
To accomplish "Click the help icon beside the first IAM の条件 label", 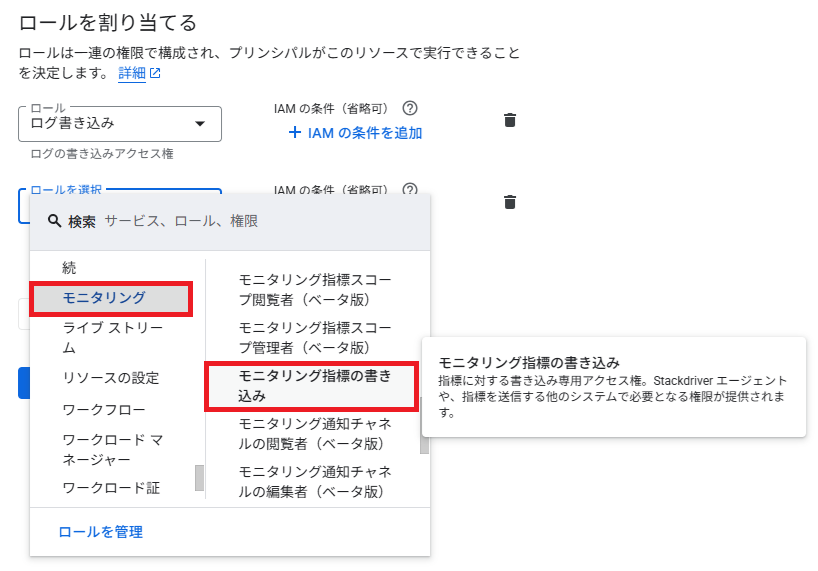I will click(x=409, y=108).
